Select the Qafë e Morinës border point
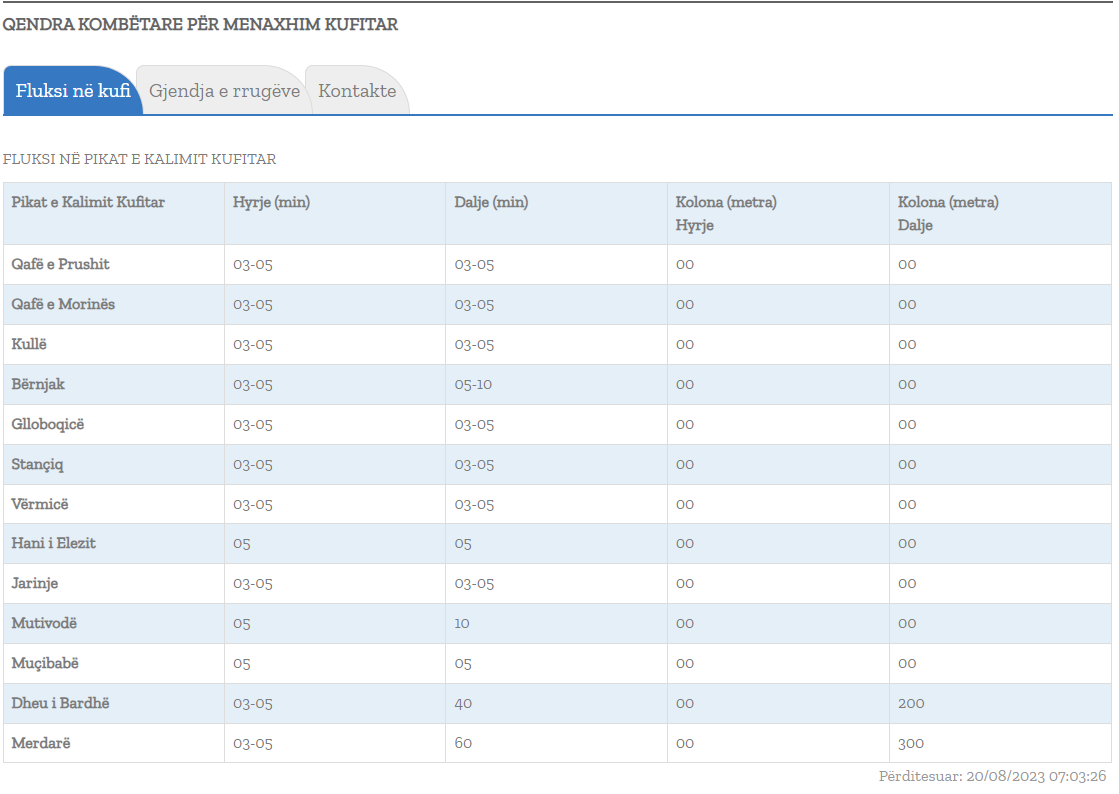The width and height of the screenshot is (1119, 794). [63, 305]
